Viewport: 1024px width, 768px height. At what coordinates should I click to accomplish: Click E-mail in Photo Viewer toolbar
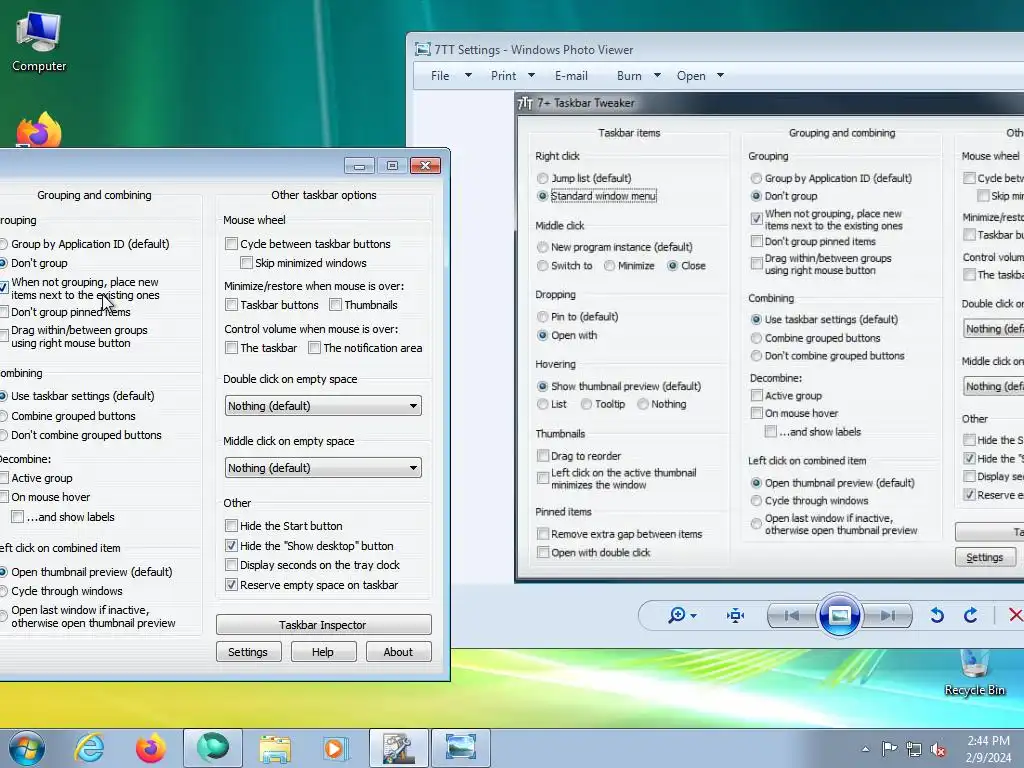click(x=571, y=76)
